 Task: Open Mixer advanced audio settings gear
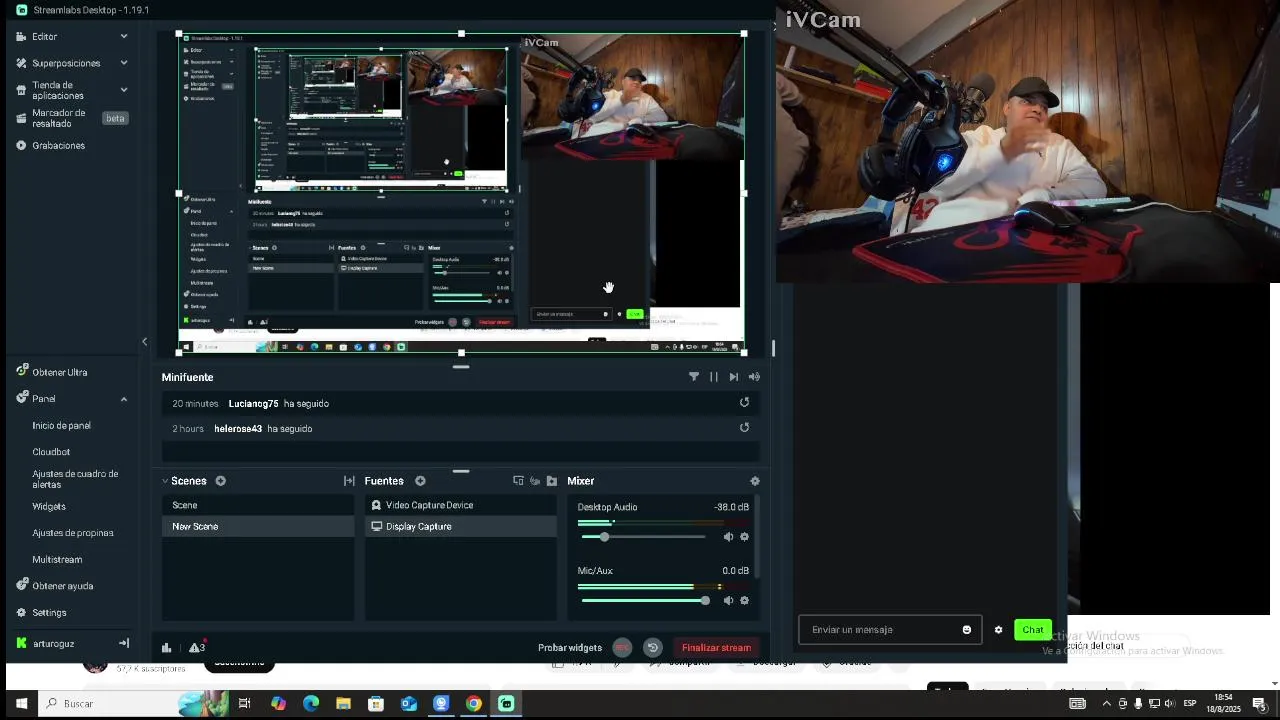pos(755,481)
